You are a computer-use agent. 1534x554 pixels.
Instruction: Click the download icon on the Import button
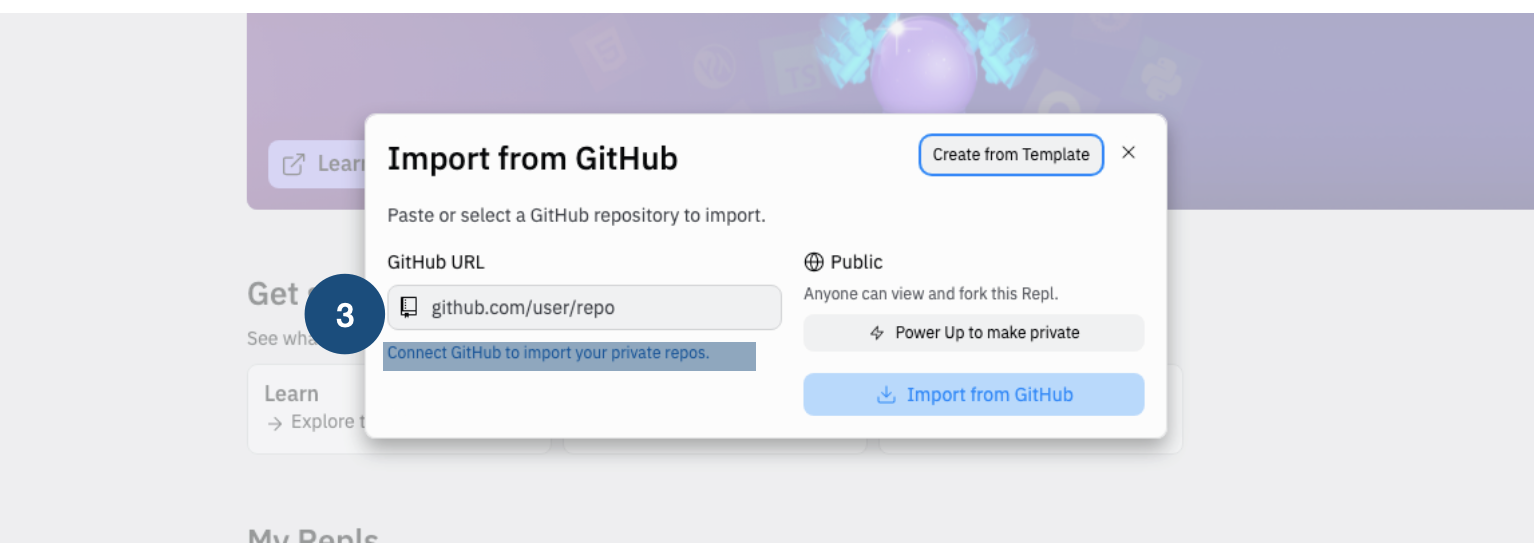[x=886, y=395]
